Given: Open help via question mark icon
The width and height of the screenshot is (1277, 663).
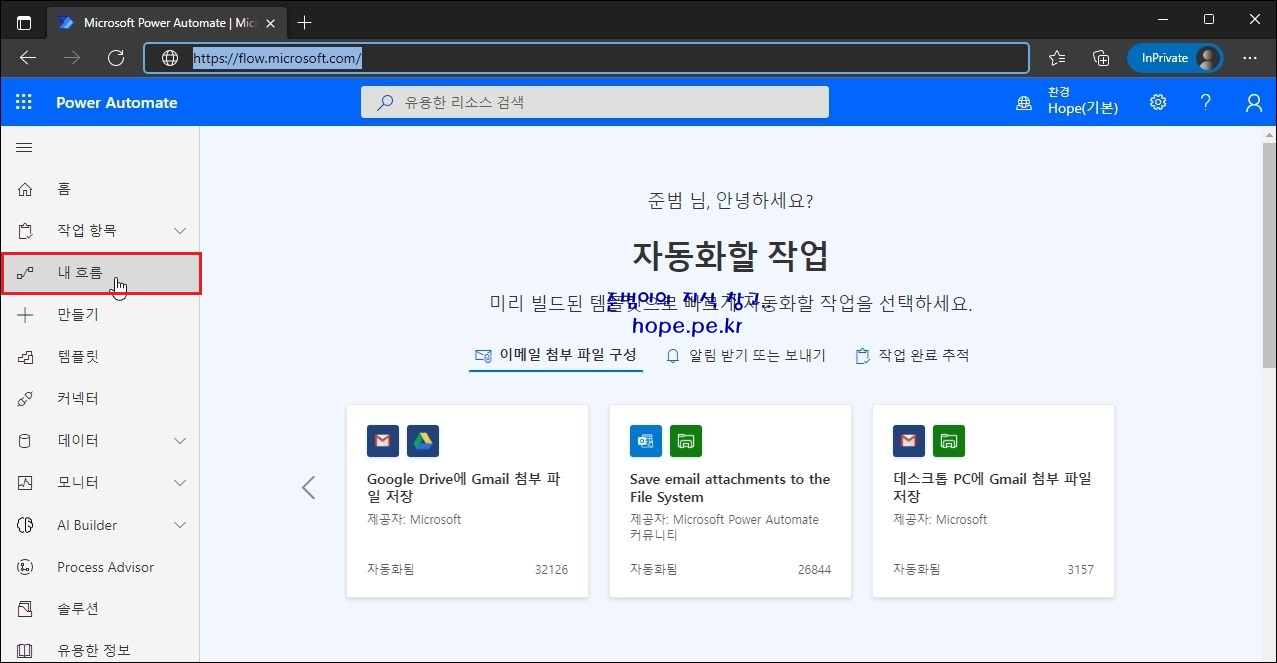Looking at the screenshot, I should [1206, 102].
